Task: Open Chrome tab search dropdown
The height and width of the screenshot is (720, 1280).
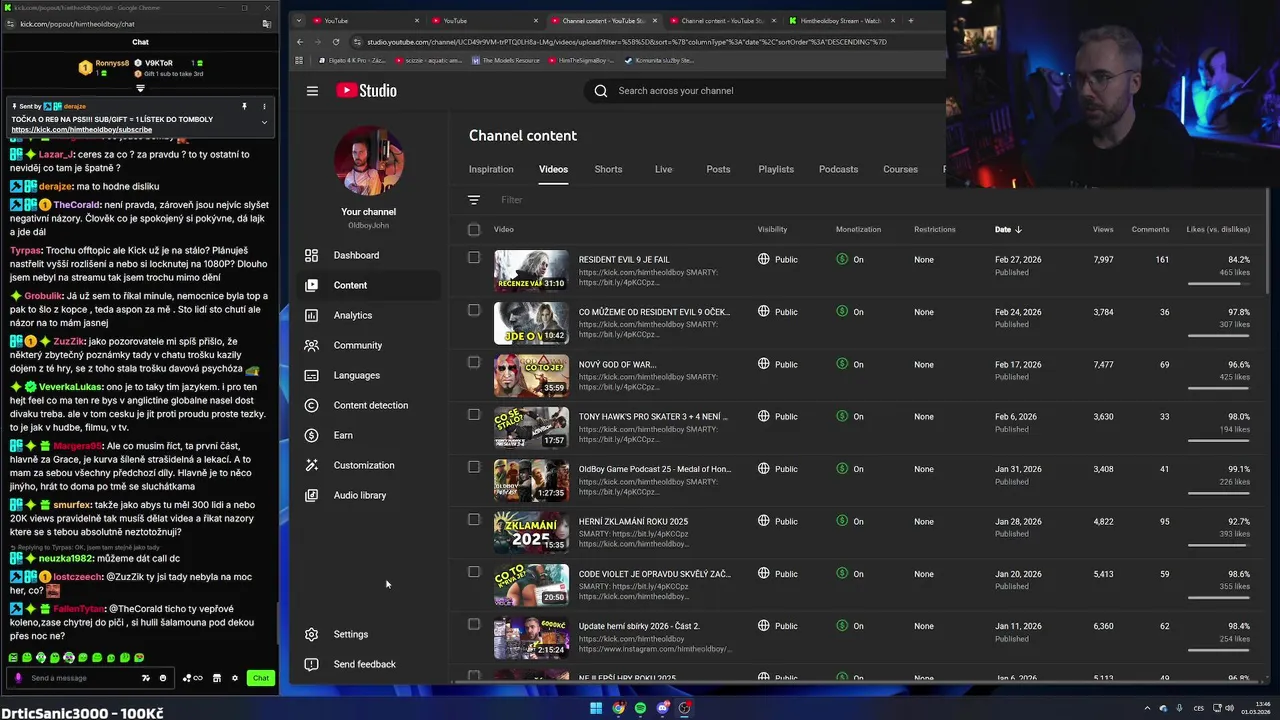Action: tap(298, 20)
